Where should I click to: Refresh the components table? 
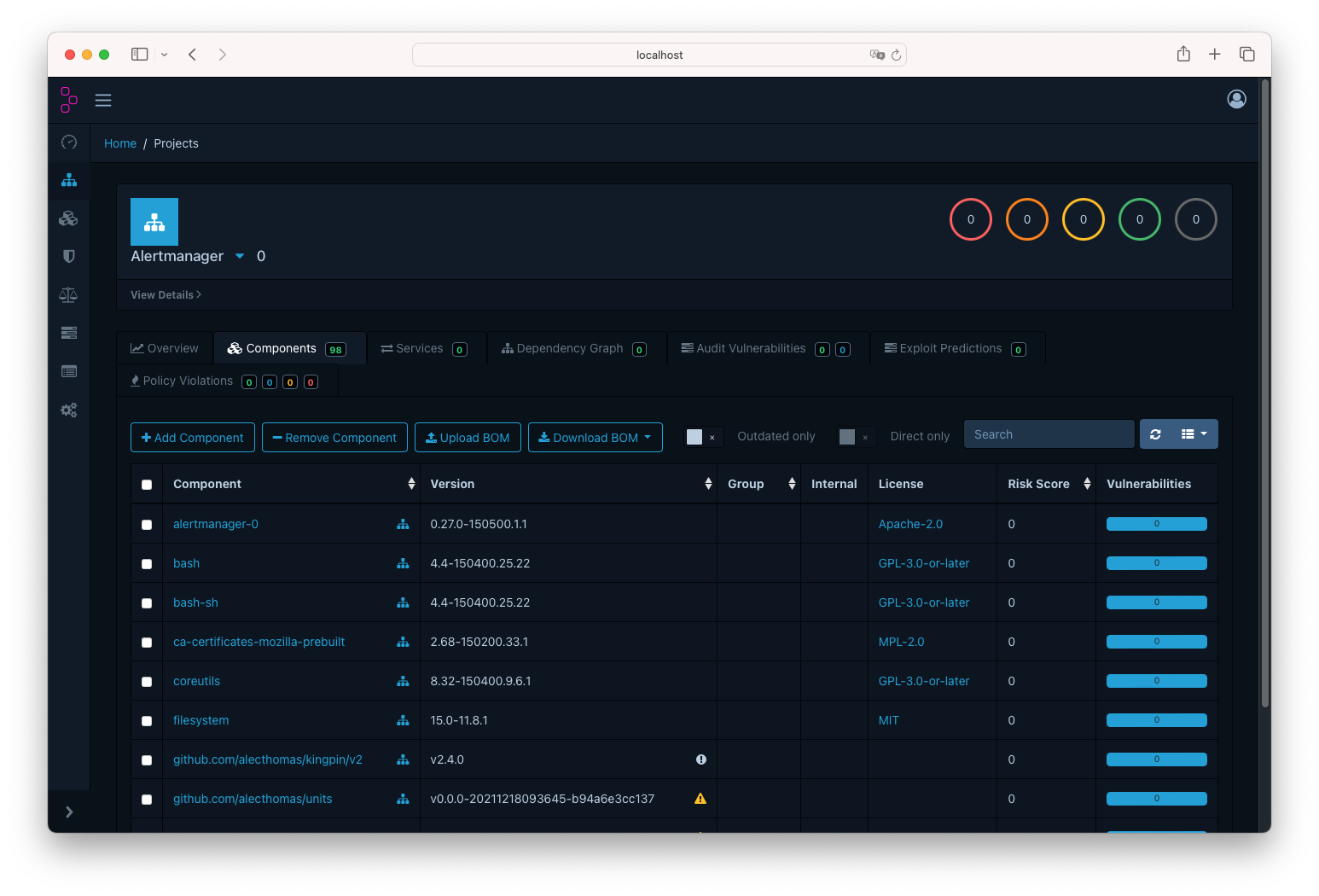click(1155, 434)
